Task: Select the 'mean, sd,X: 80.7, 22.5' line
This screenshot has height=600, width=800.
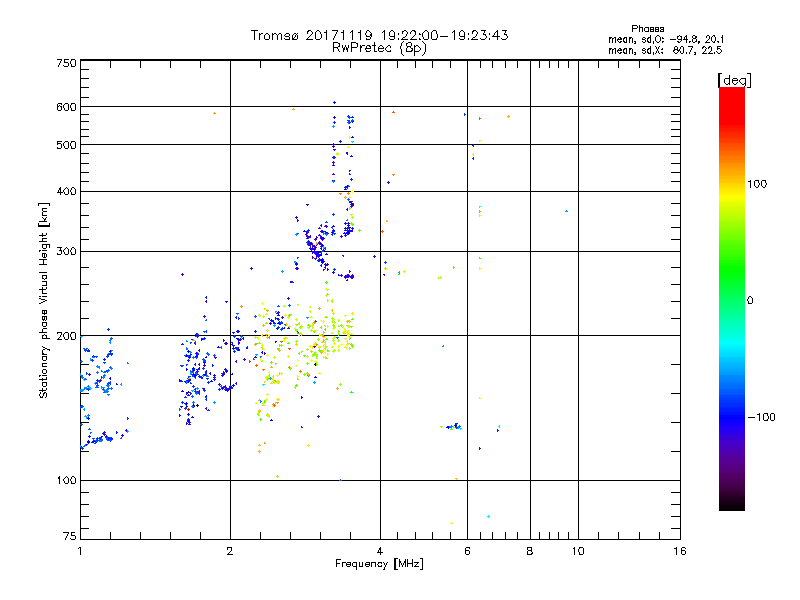Action: click(665, 50)
